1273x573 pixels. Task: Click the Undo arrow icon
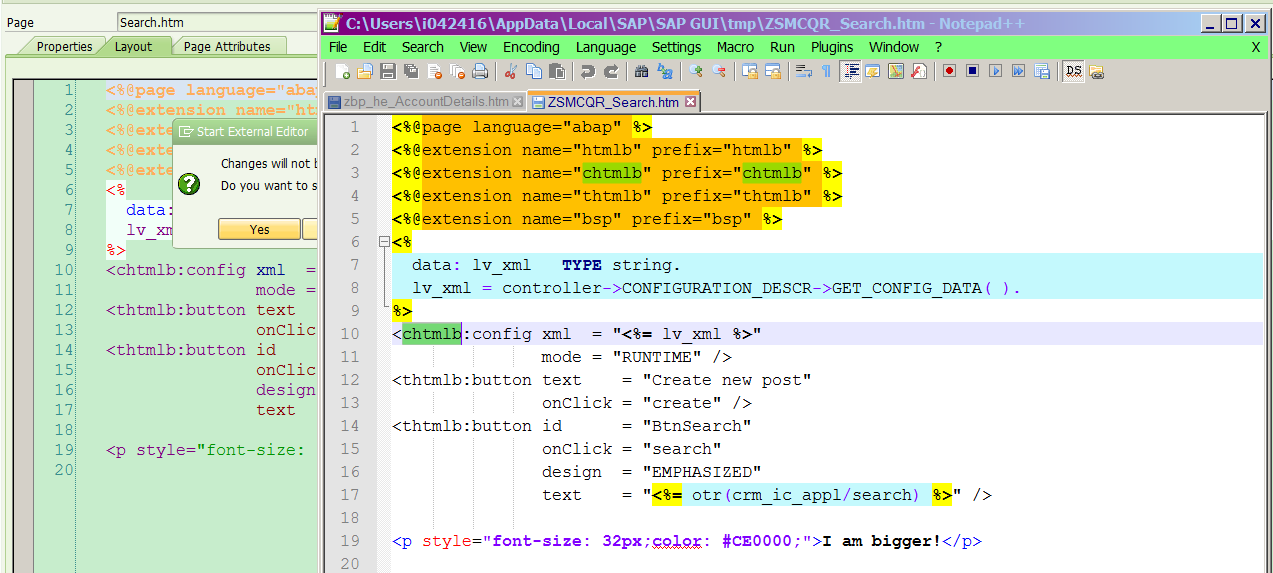pos(588,71)
